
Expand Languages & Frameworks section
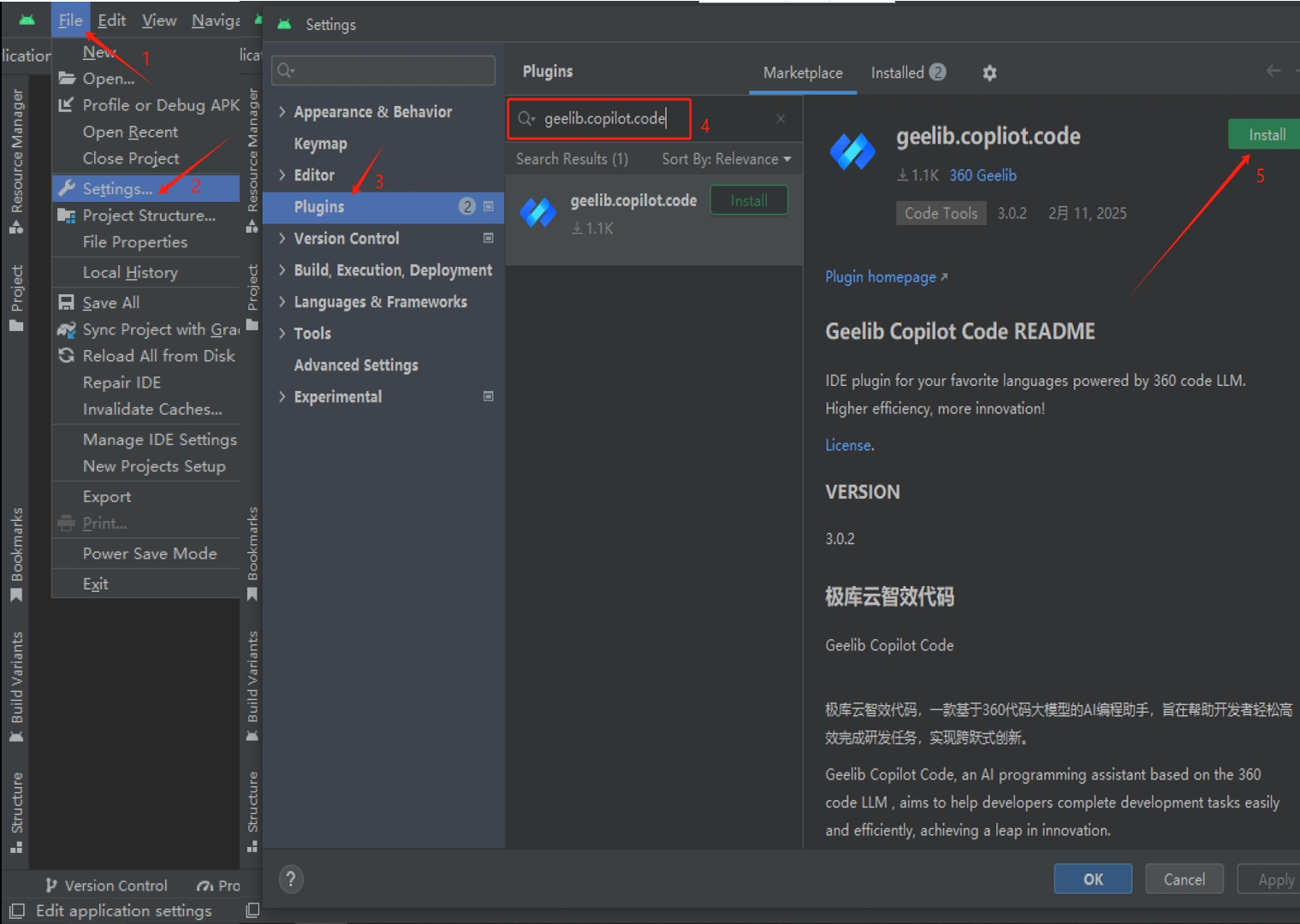pos(282,302)
